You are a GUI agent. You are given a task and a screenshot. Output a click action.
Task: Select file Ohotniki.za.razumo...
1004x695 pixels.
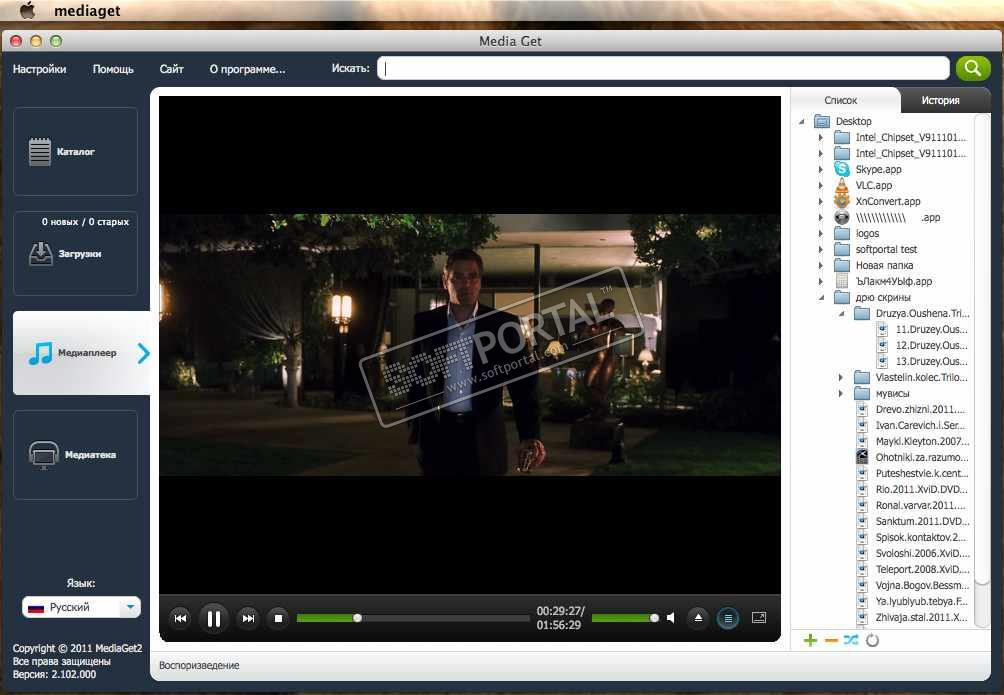[x=922, y=457]
